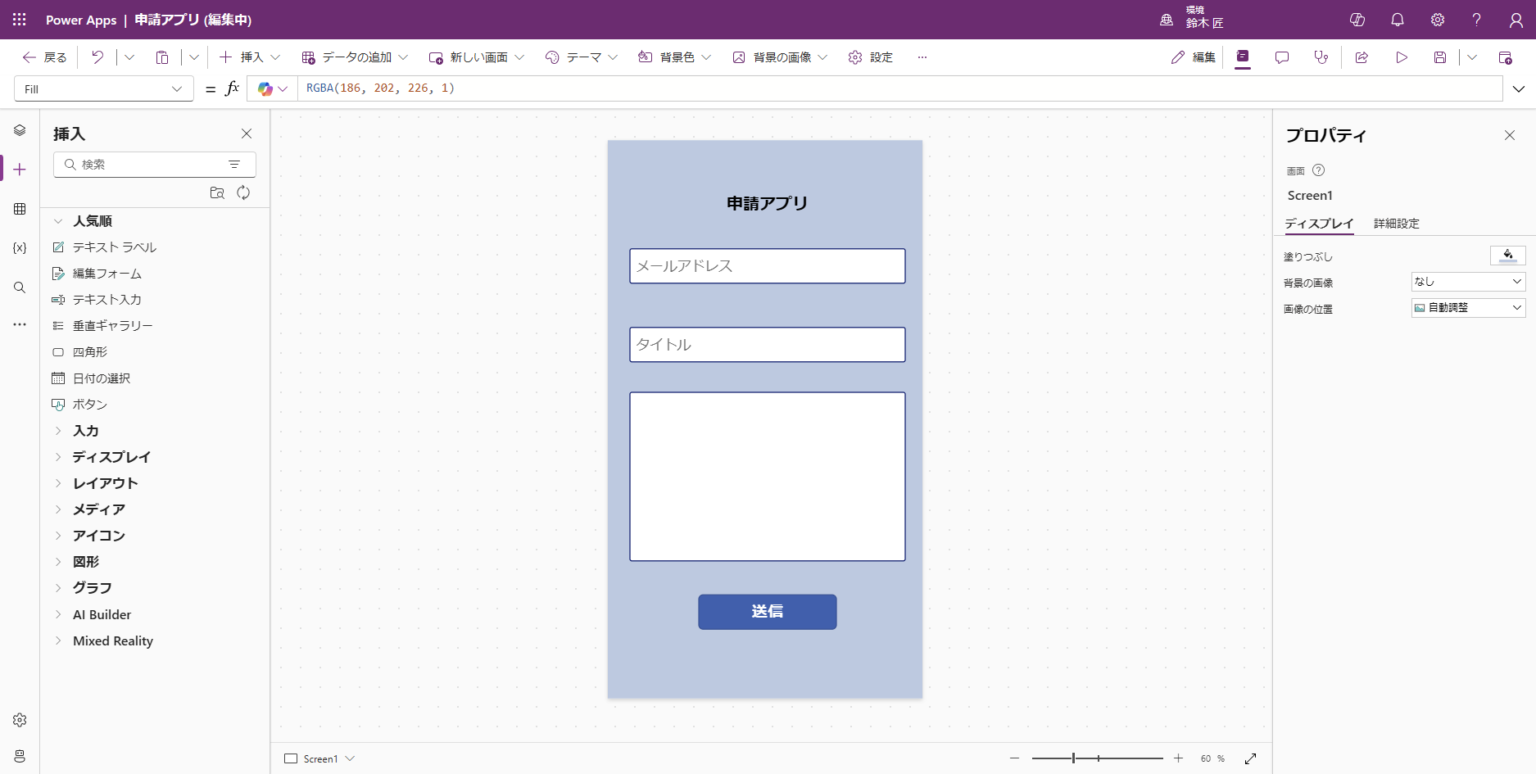The height and width of the screenshot is (774, 1536).
Task: Open the 背景の画像 dropdown in properties
Action: pos(1467,281)
